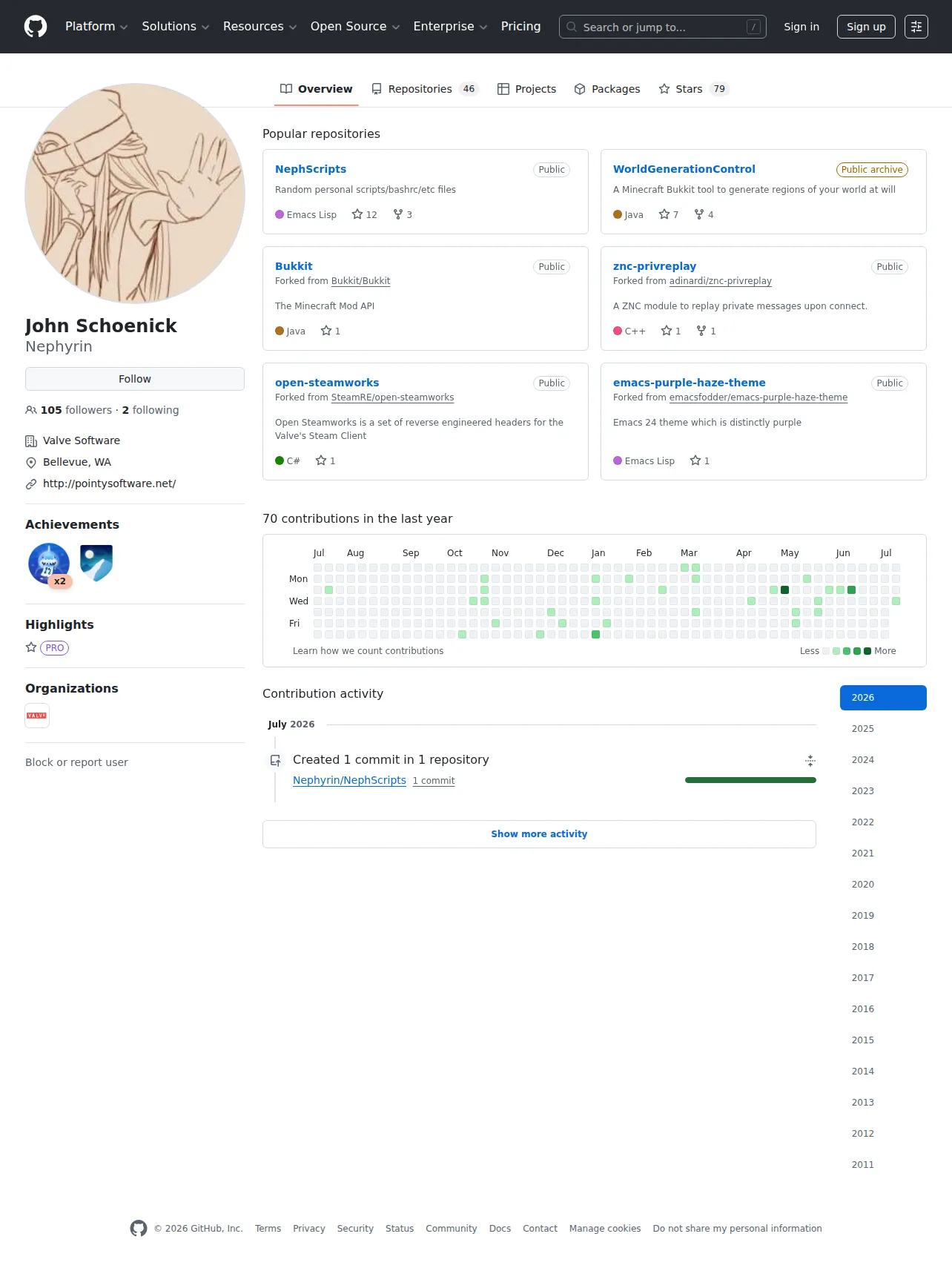Click Show more activity
952x1268 pixels.
click(x=539, y=834)
